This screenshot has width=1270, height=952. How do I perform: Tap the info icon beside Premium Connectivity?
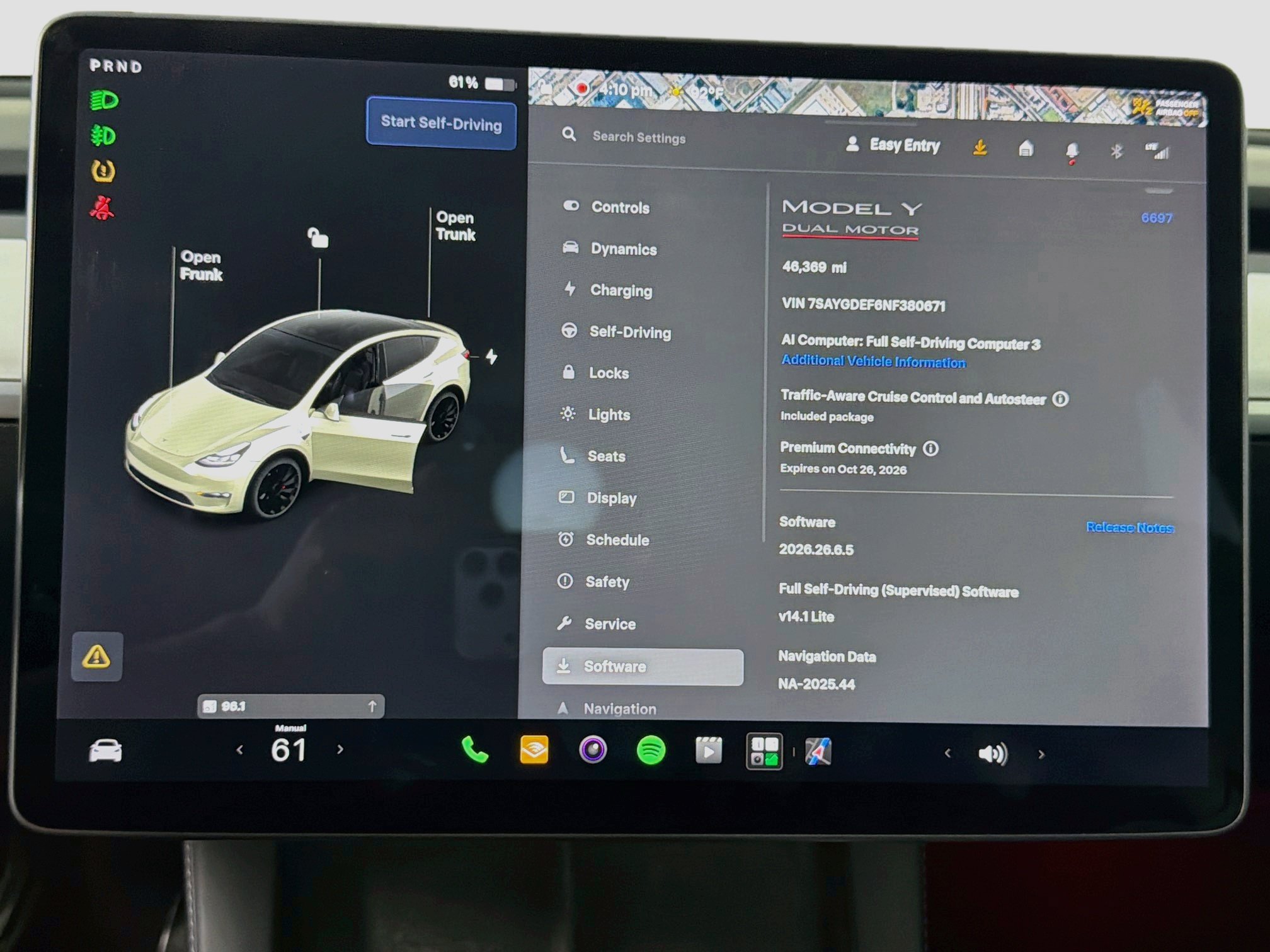[x=930, y=448]
